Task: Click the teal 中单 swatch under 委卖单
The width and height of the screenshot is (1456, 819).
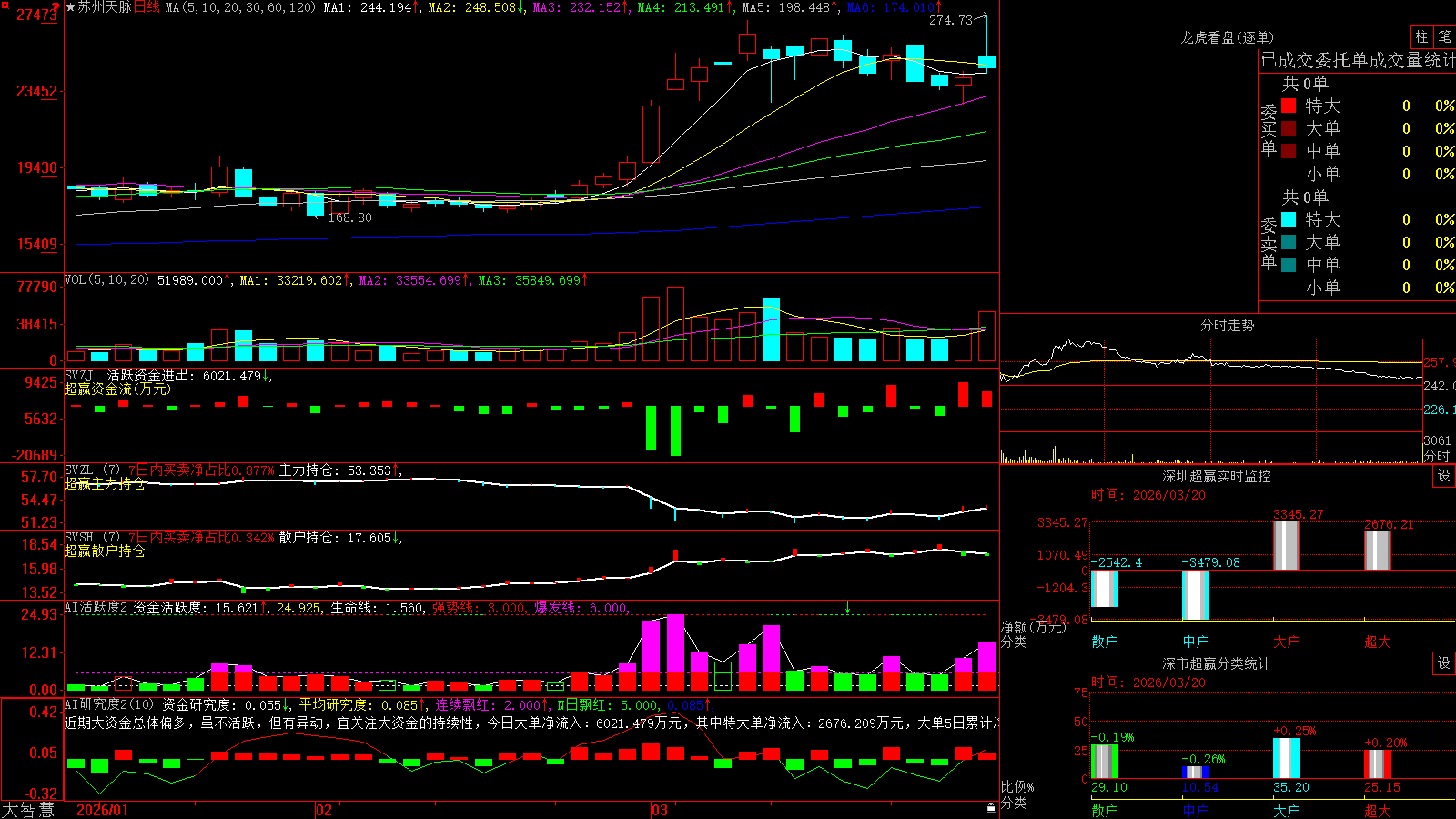Action: pos(1289,265)
